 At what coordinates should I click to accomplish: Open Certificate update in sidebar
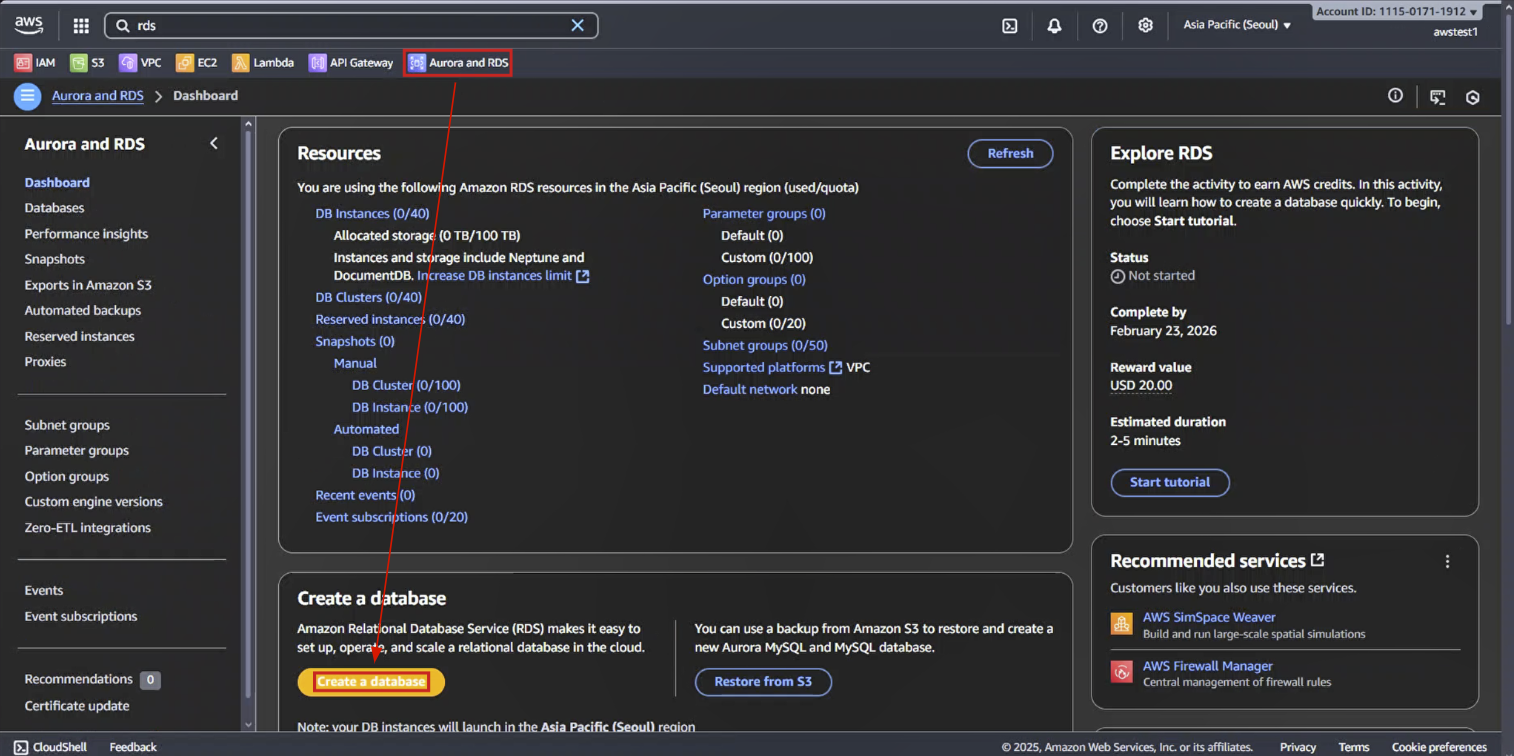point(77,706)
